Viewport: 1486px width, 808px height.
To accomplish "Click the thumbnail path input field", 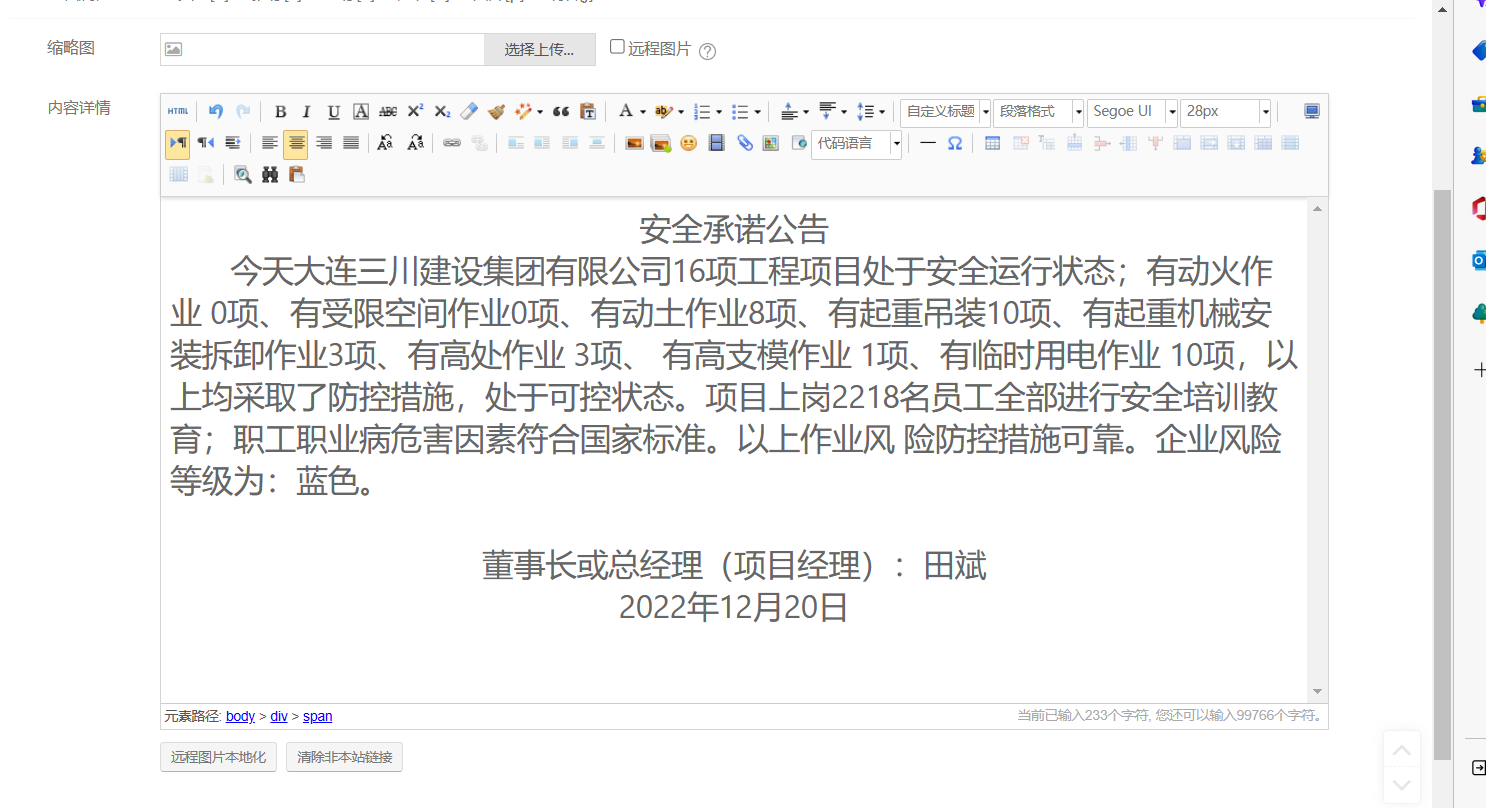I will click(x=322, y=50).
